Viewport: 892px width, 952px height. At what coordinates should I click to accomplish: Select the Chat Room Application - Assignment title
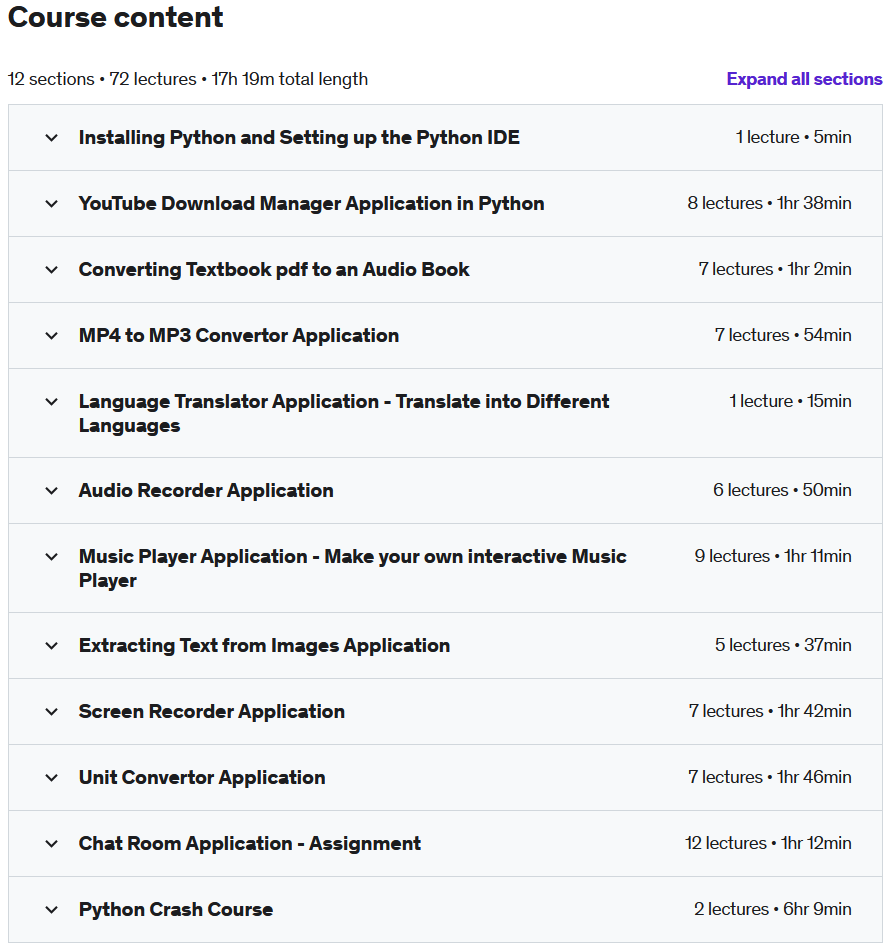[250, 843]
